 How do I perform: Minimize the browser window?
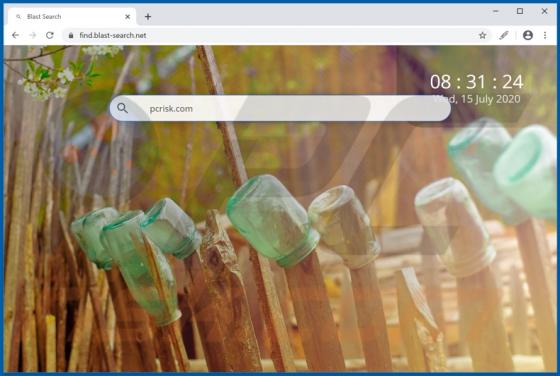pos(496,11)
